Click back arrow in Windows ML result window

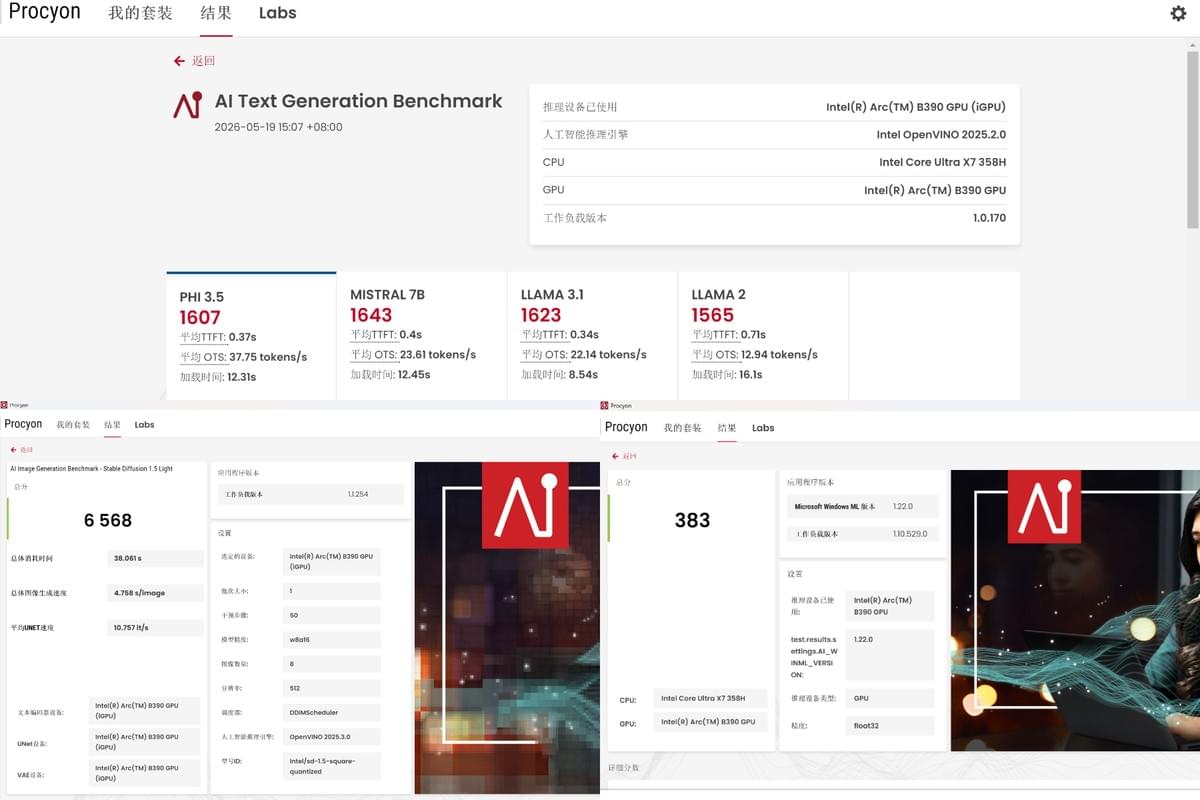click(x=615, y=456)
